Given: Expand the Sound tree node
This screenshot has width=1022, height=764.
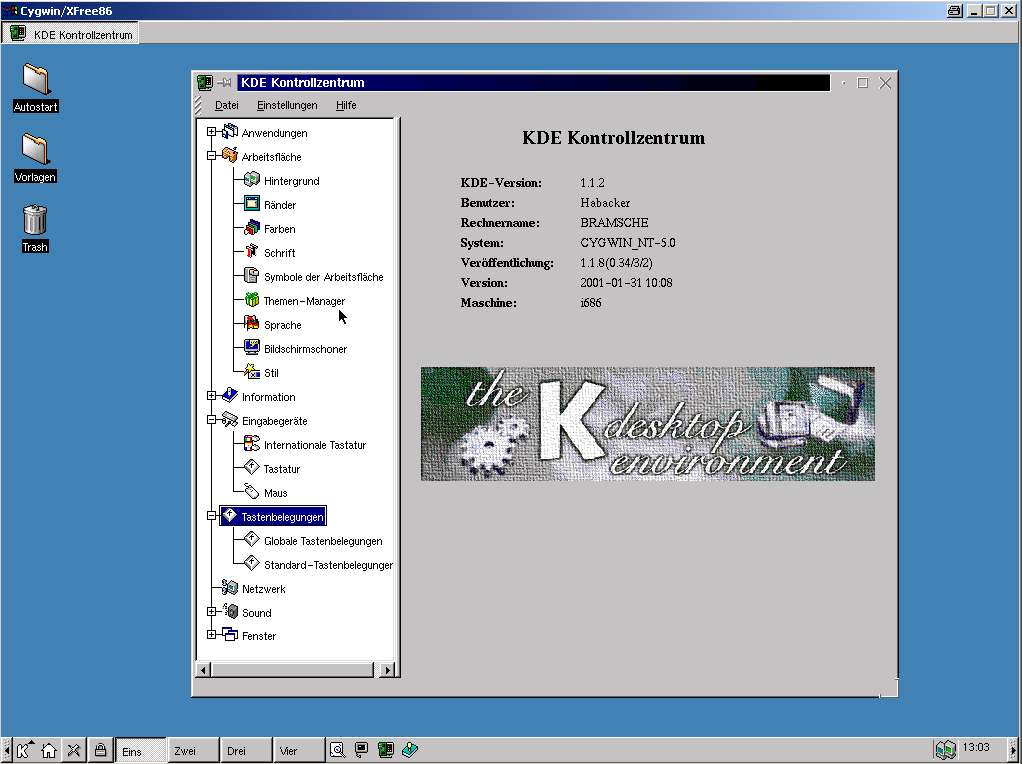Looking at the screenshot, I should [x=211, y=612].
